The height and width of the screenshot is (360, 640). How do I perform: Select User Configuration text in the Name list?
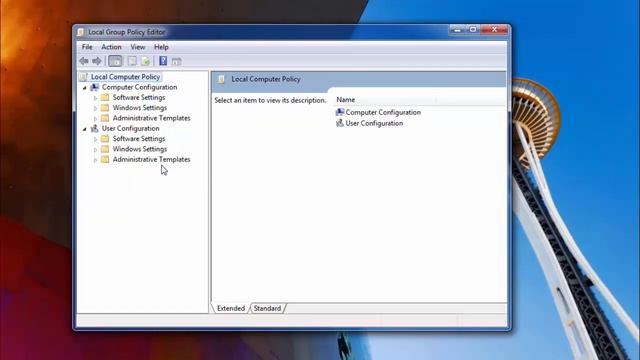[374, 123]
